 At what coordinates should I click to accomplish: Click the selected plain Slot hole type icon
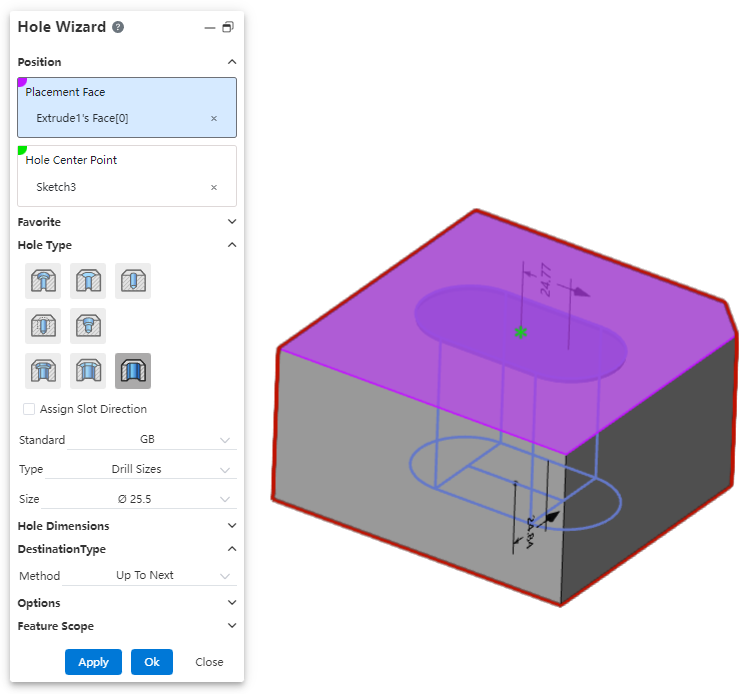point(133,371)
